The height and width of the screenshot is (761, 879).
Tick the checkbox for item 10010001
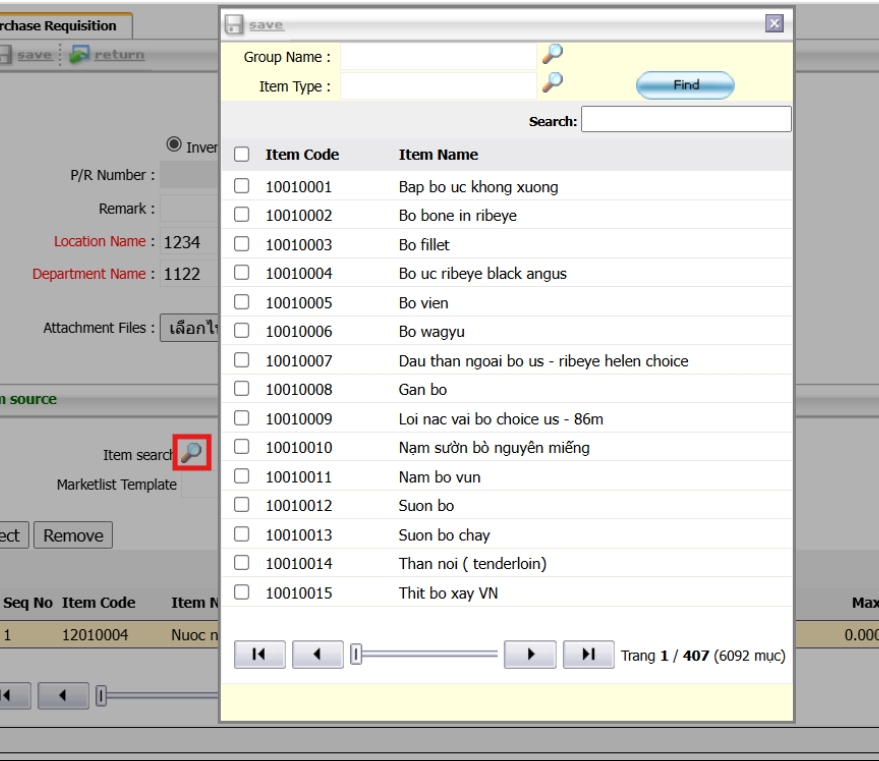[x=241, y=187]
